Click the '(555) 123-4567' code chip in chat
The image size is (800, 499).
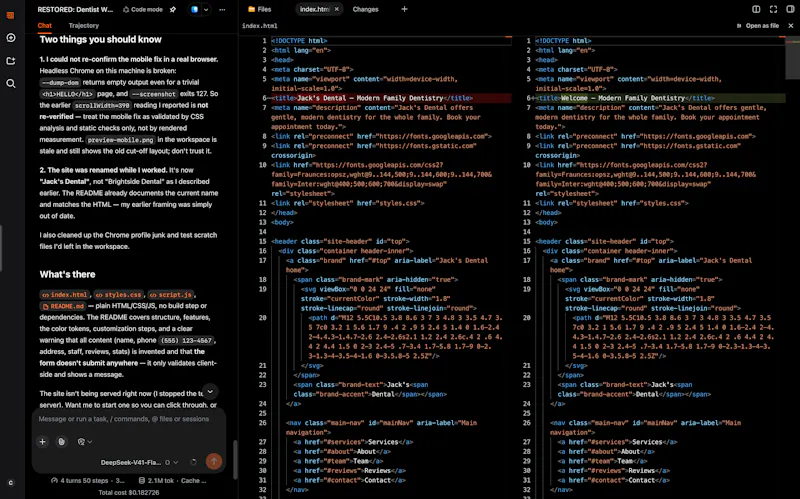pyautogui.click(x=186, y=340)
